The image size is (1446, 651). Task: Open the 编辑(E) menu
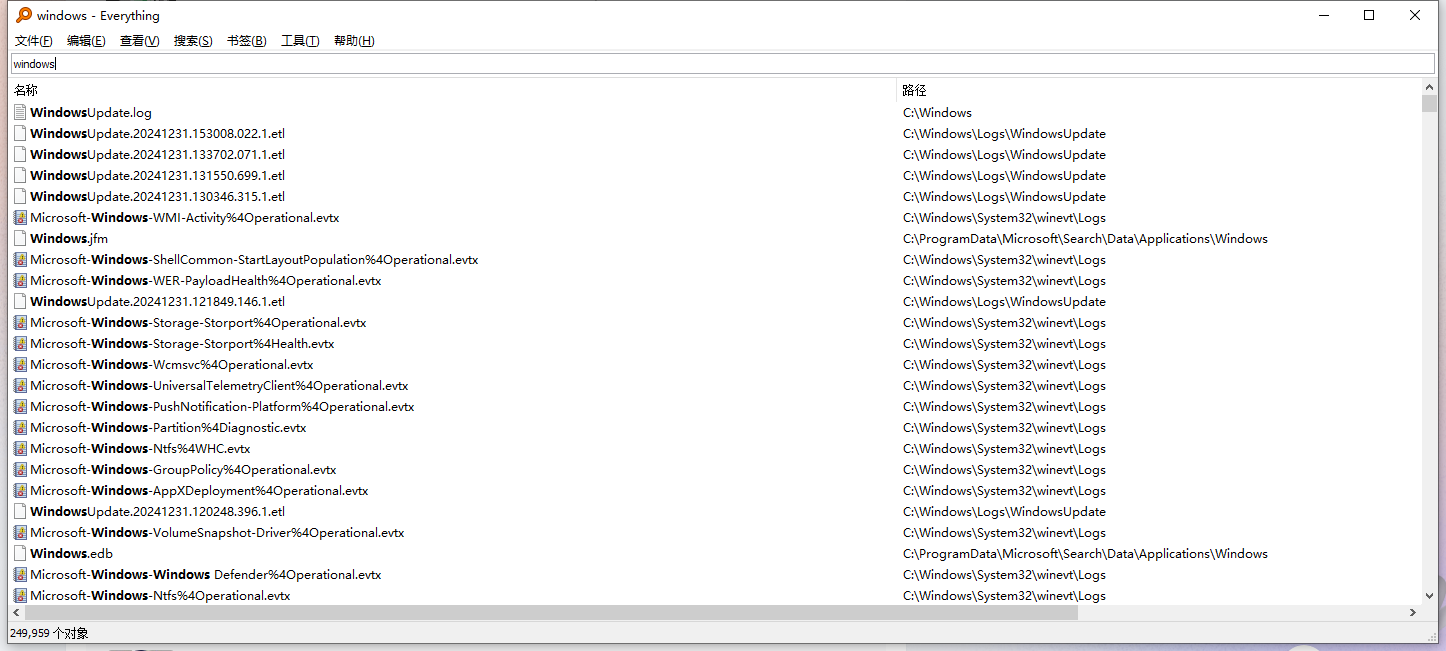tap(86, 41)
